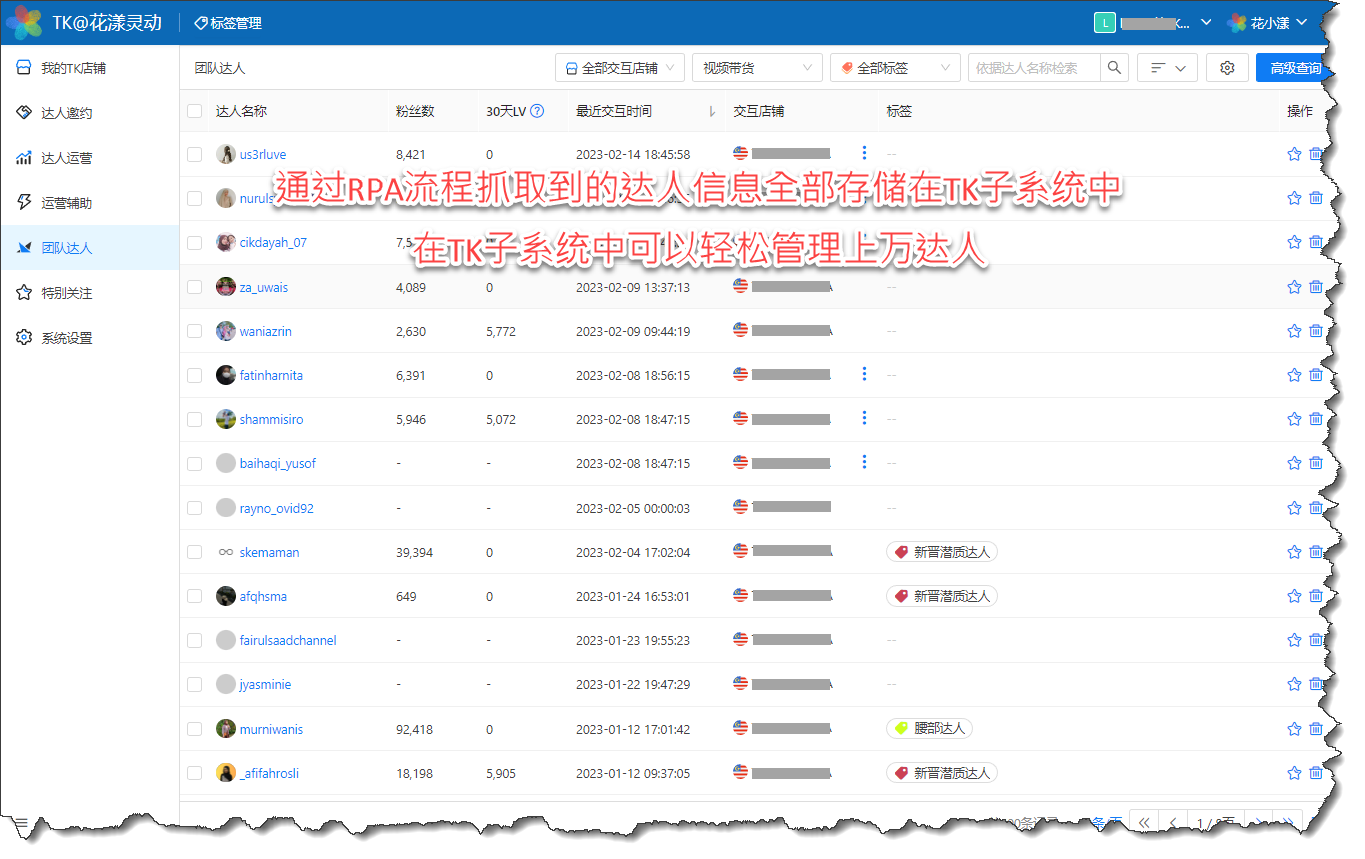Expand the 视频带货 dropdown
This screenshot has width=1365, height=859.
[x=756, y=68]
